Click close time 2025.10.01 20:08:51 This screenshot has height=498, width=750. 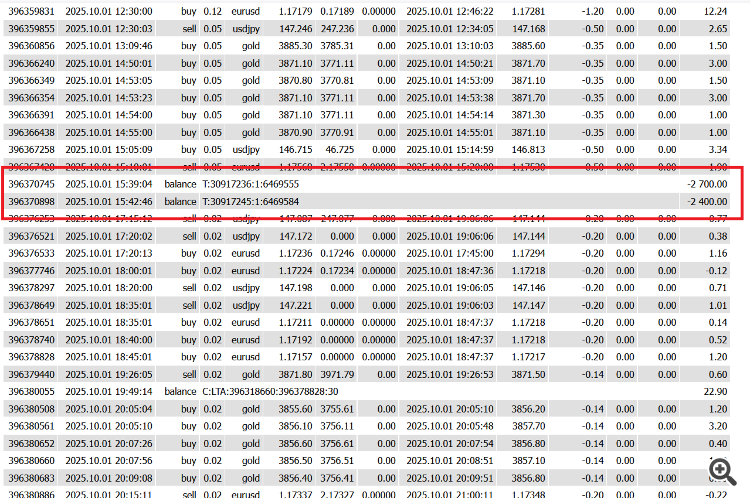(x=450, y=461)
